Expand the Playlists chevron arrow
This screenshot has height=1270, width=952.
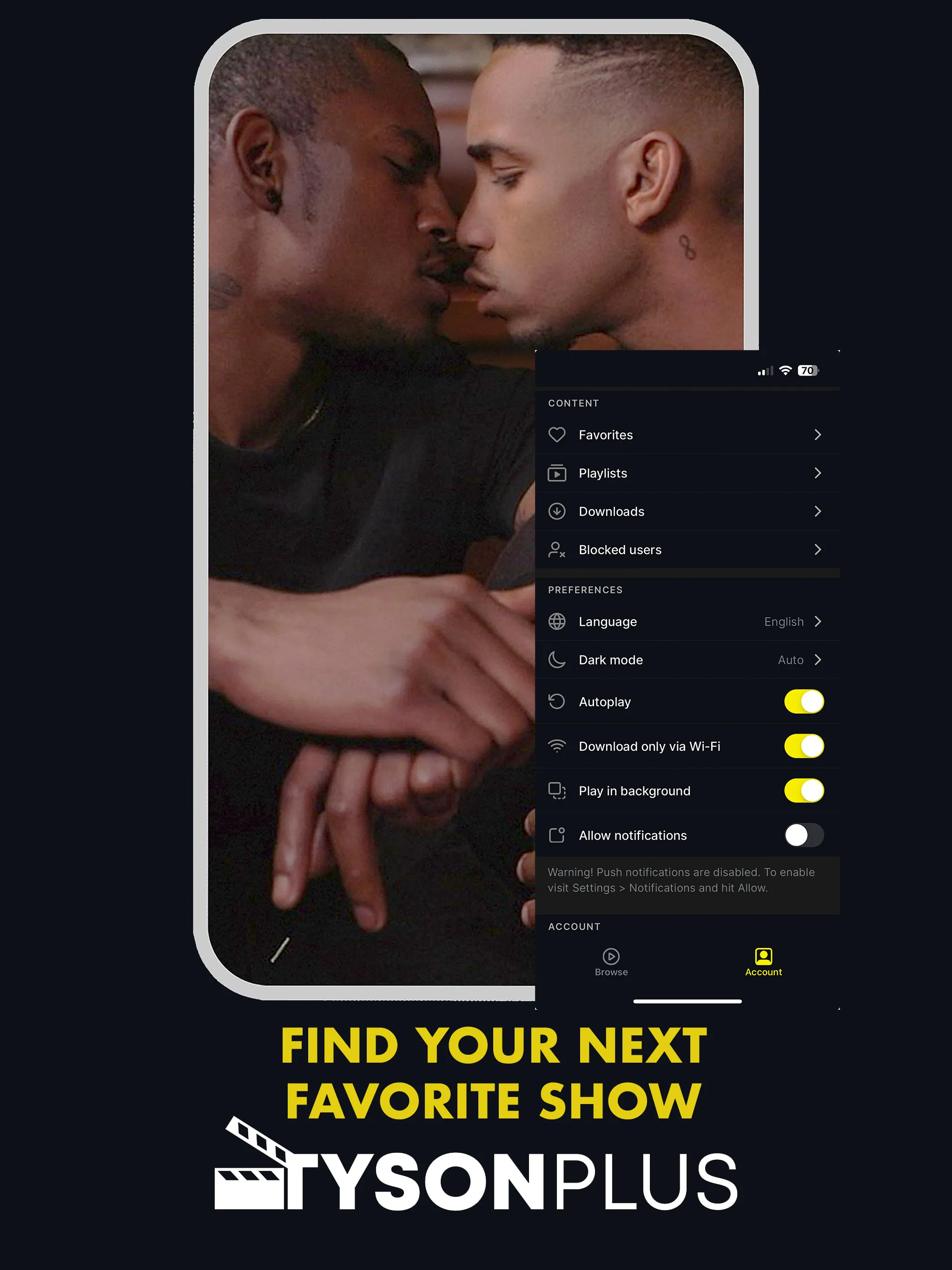coord(819,472)
